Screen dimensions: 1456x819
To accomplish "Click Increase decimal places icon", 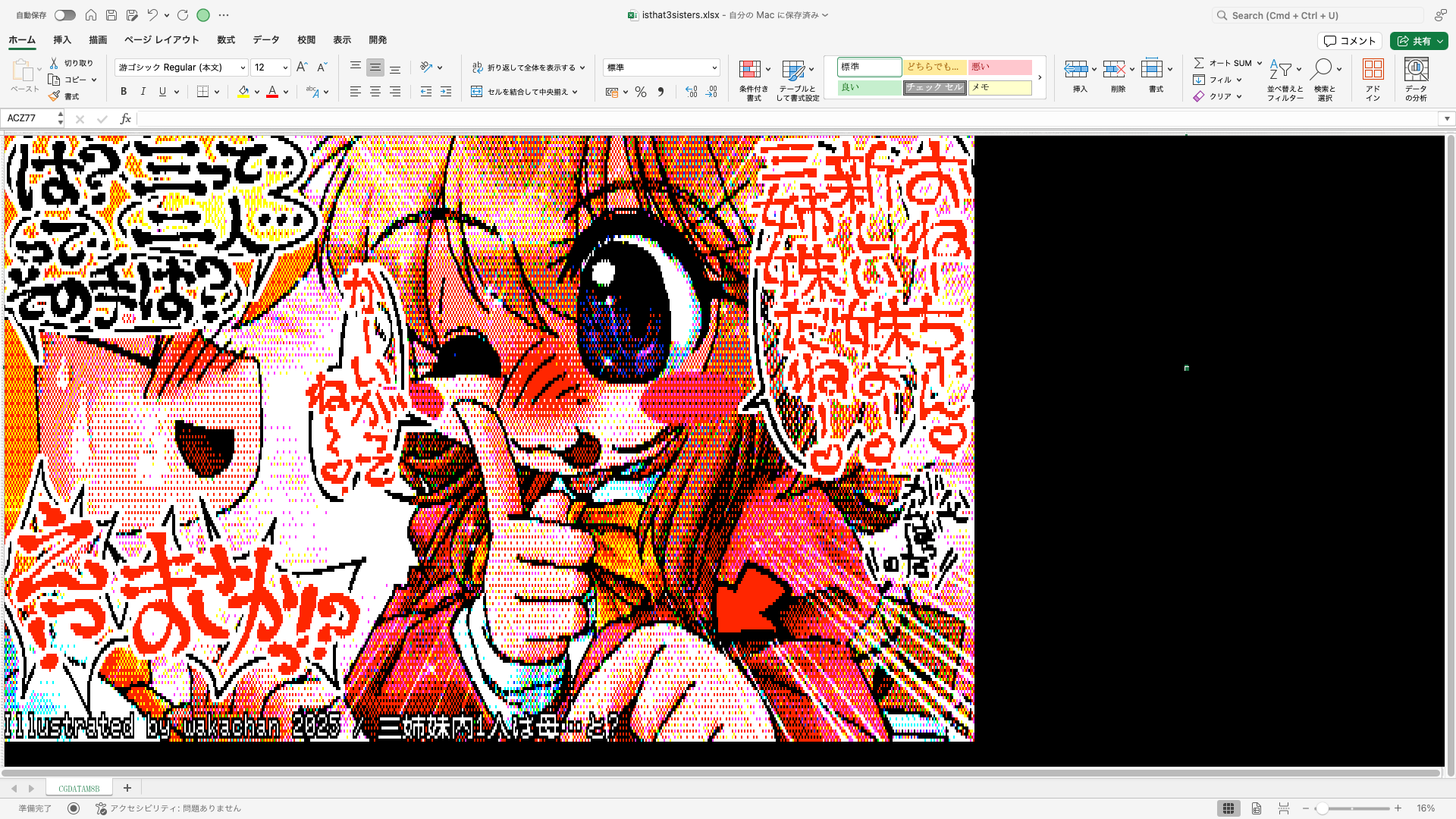I will tap(691, 92).
